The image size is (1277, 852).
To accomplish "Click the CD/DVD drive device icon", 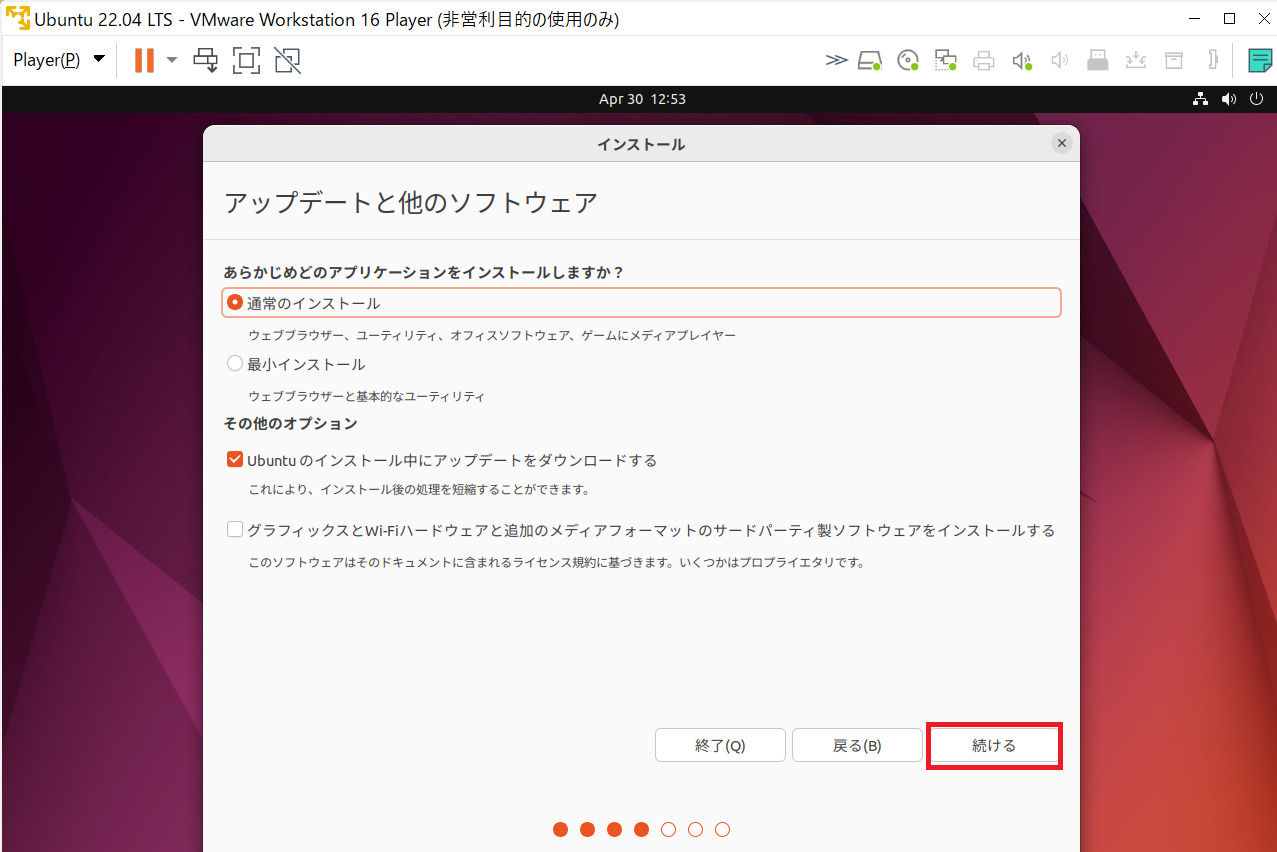I will pyautogui.click(x=908, y=60).
